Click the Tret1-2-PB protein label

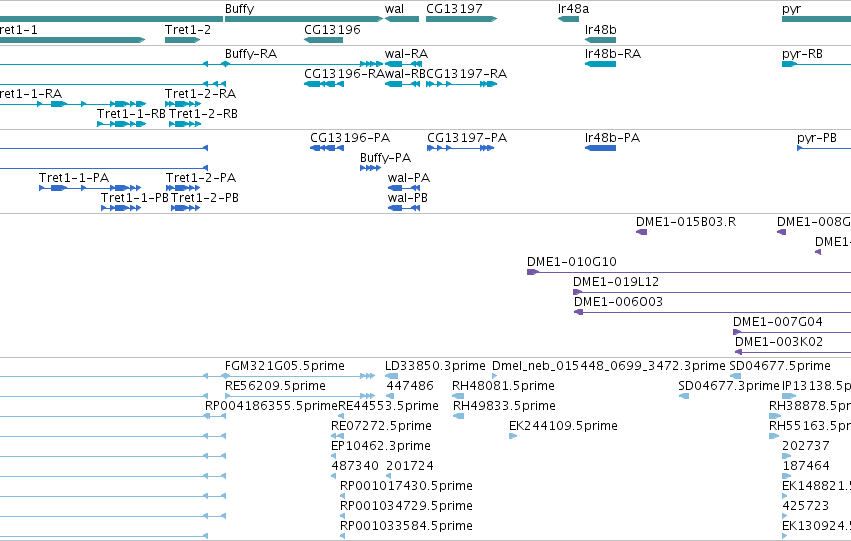coord(205,198)
